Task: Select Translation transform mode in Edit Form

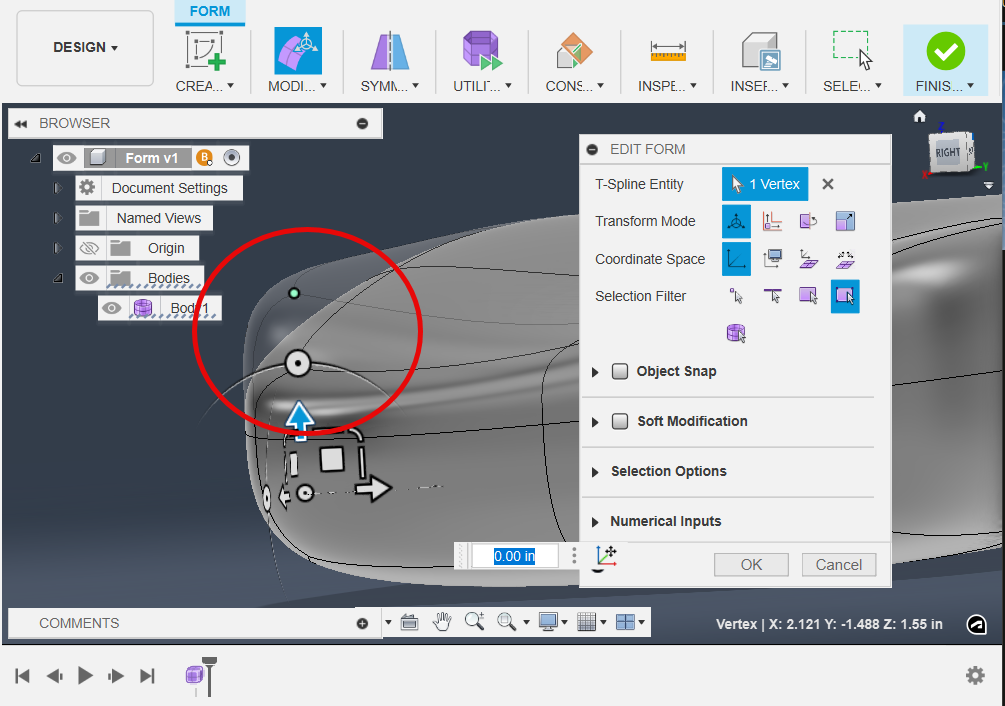Action: (771, 221)
